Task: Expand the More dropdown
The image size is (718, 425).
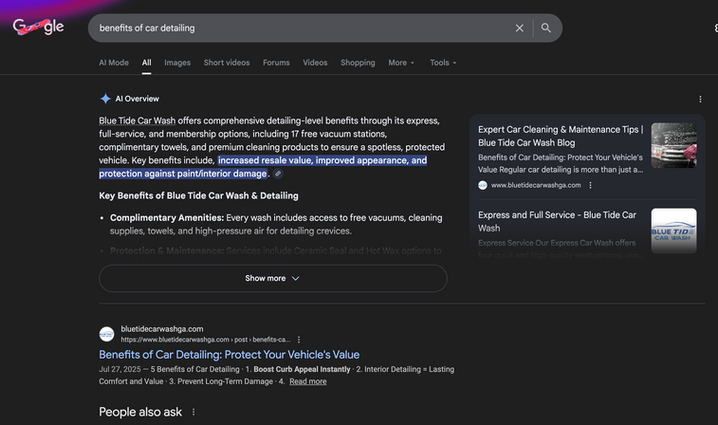Action: 401,62
